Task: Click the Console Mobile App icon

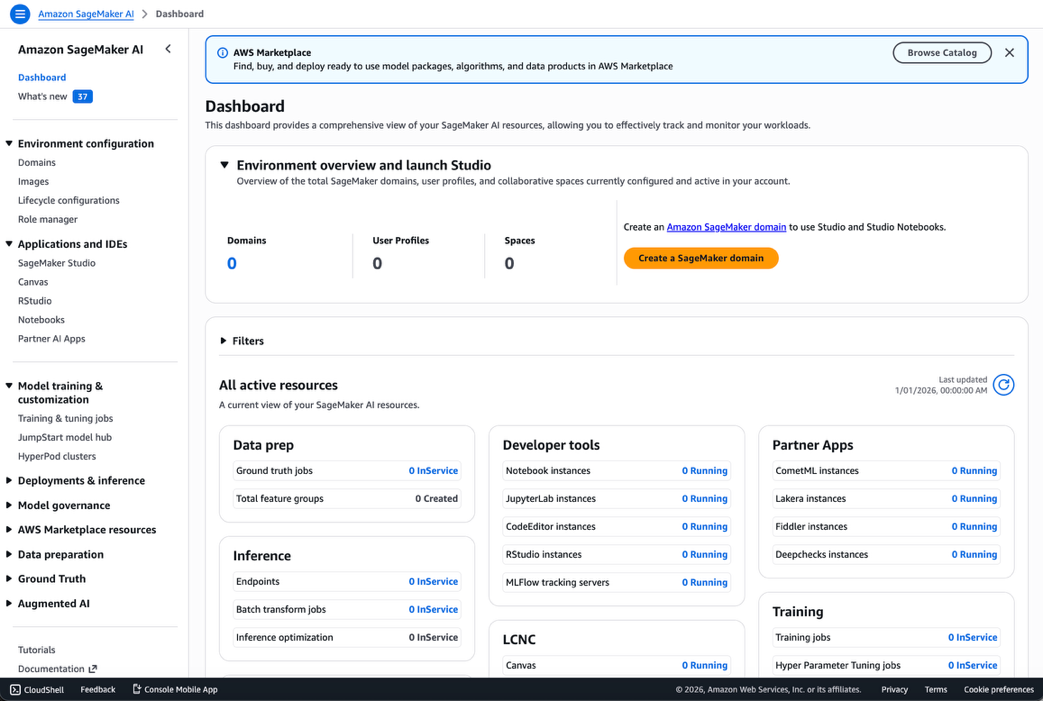Action: click(136, 689)
